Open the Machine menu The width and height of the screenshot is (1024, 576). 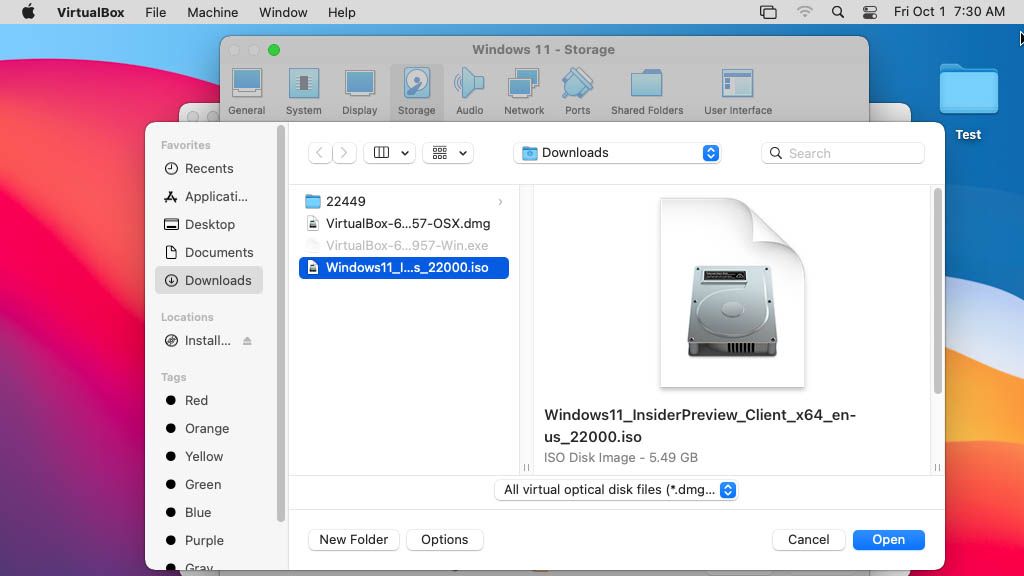click(x=211, y=12)
